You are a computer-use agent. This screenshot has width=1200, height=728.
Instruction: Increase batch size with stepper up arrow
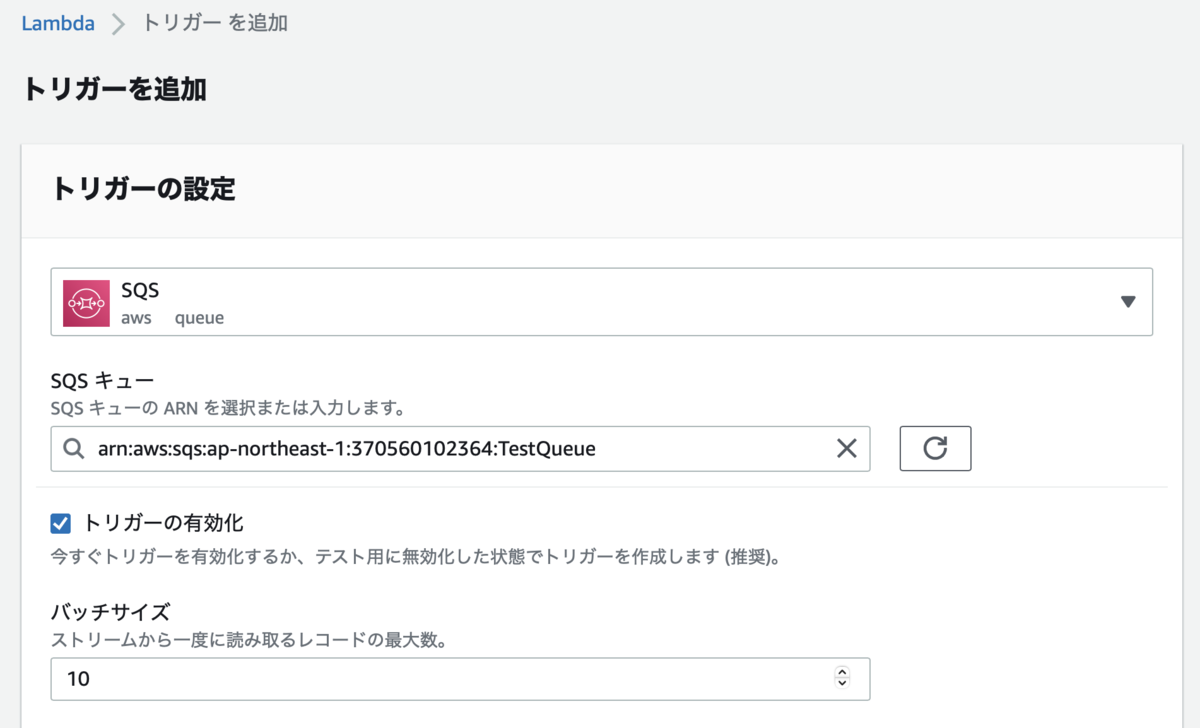click(x=842, y=672)
